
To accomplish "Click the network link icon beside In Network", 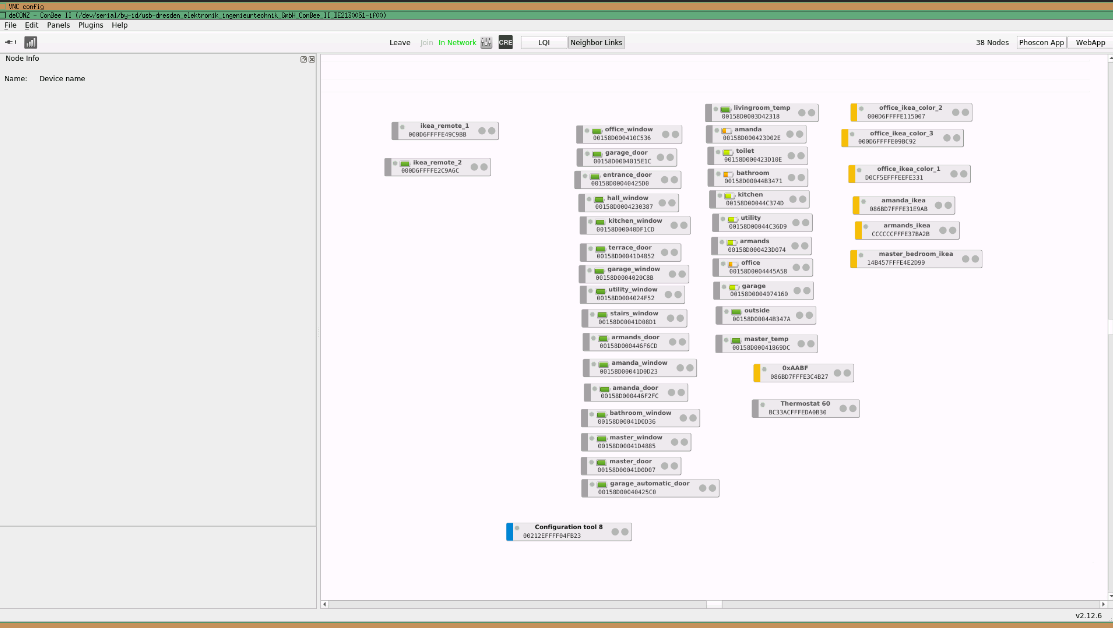I will point(485,42).
